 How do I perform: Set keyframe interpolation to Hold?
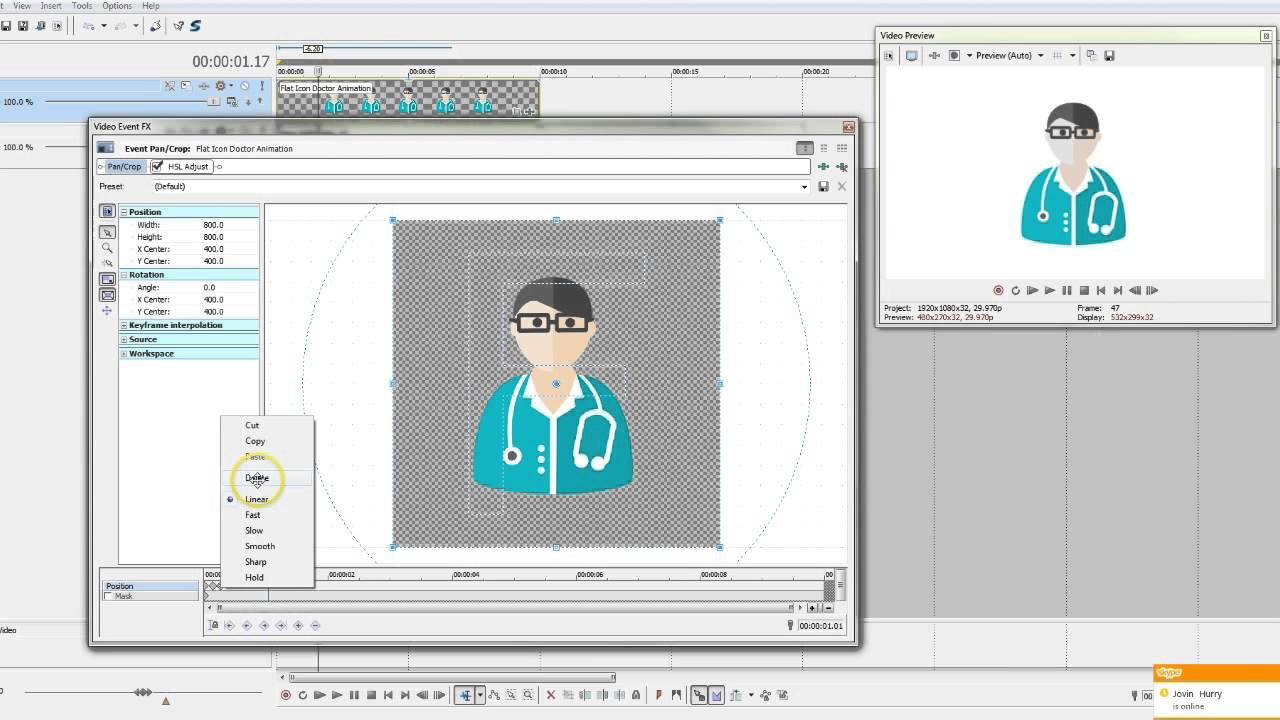point(254,577)
